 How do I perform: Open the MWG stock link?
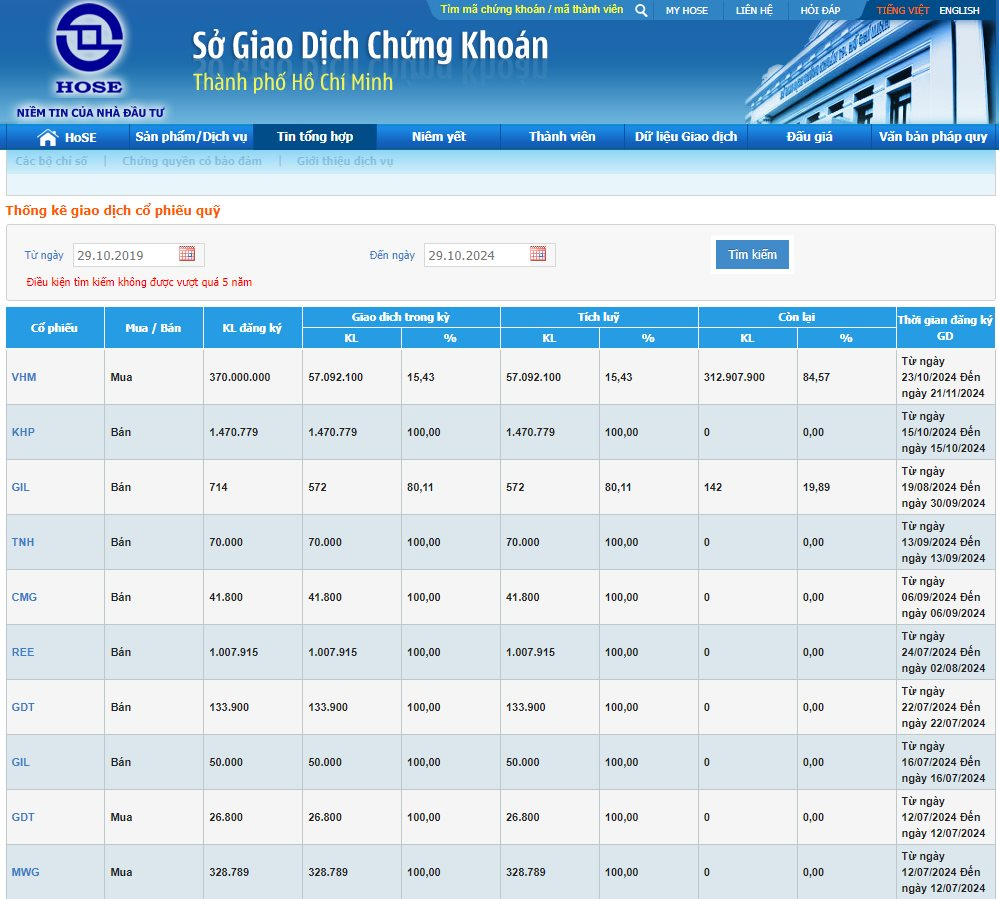pos(25,872)
